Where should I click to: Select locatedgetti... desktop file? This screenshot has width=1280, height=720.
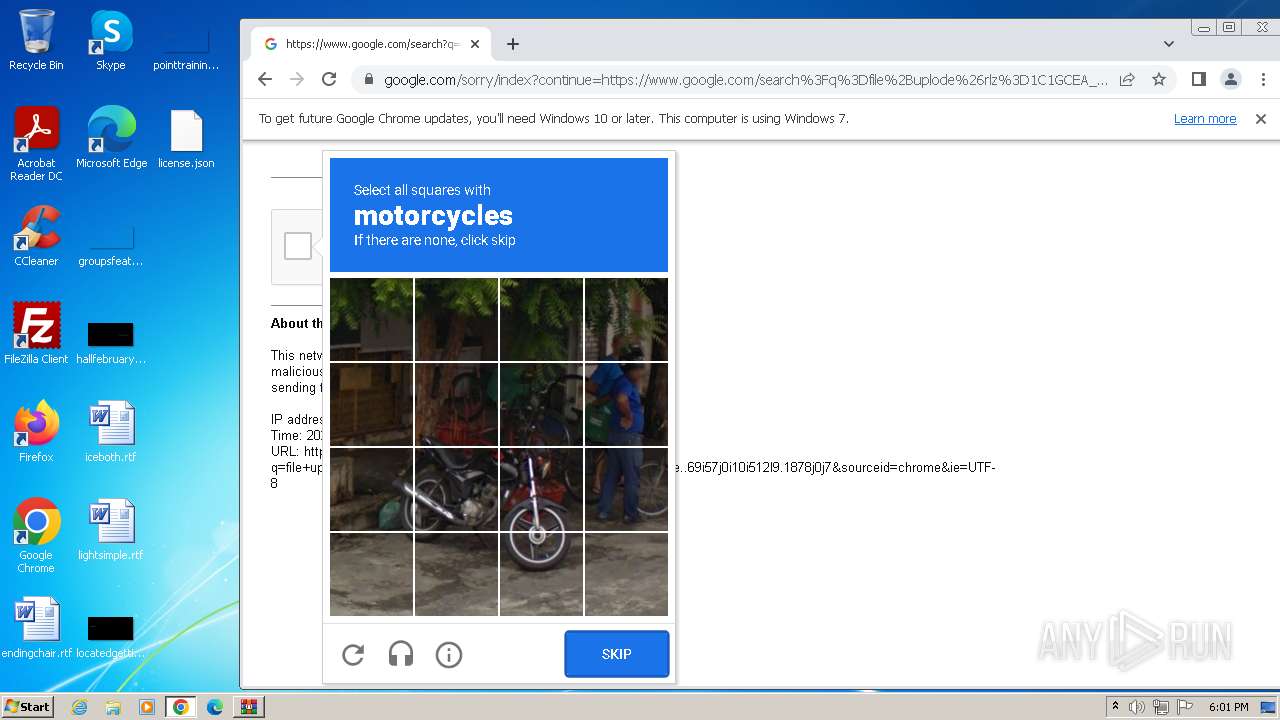point(111,635)
